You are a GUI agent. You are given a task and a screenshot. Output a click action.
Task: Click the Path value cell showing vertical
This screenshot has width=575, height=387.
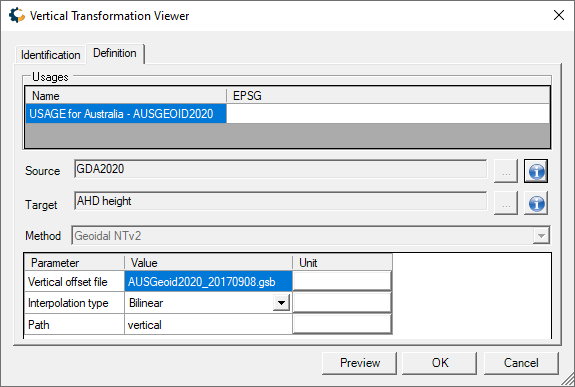coord(208,325)
